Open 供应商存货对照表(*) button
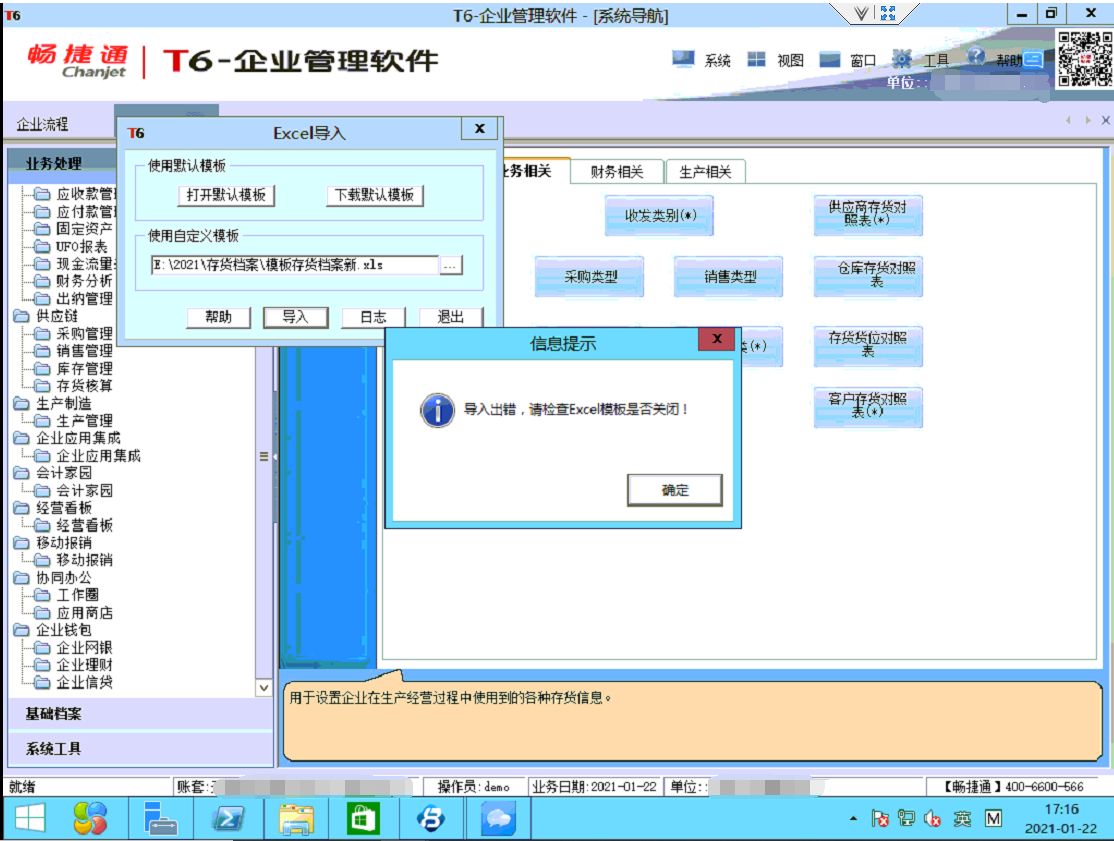 tap(867, 216)
